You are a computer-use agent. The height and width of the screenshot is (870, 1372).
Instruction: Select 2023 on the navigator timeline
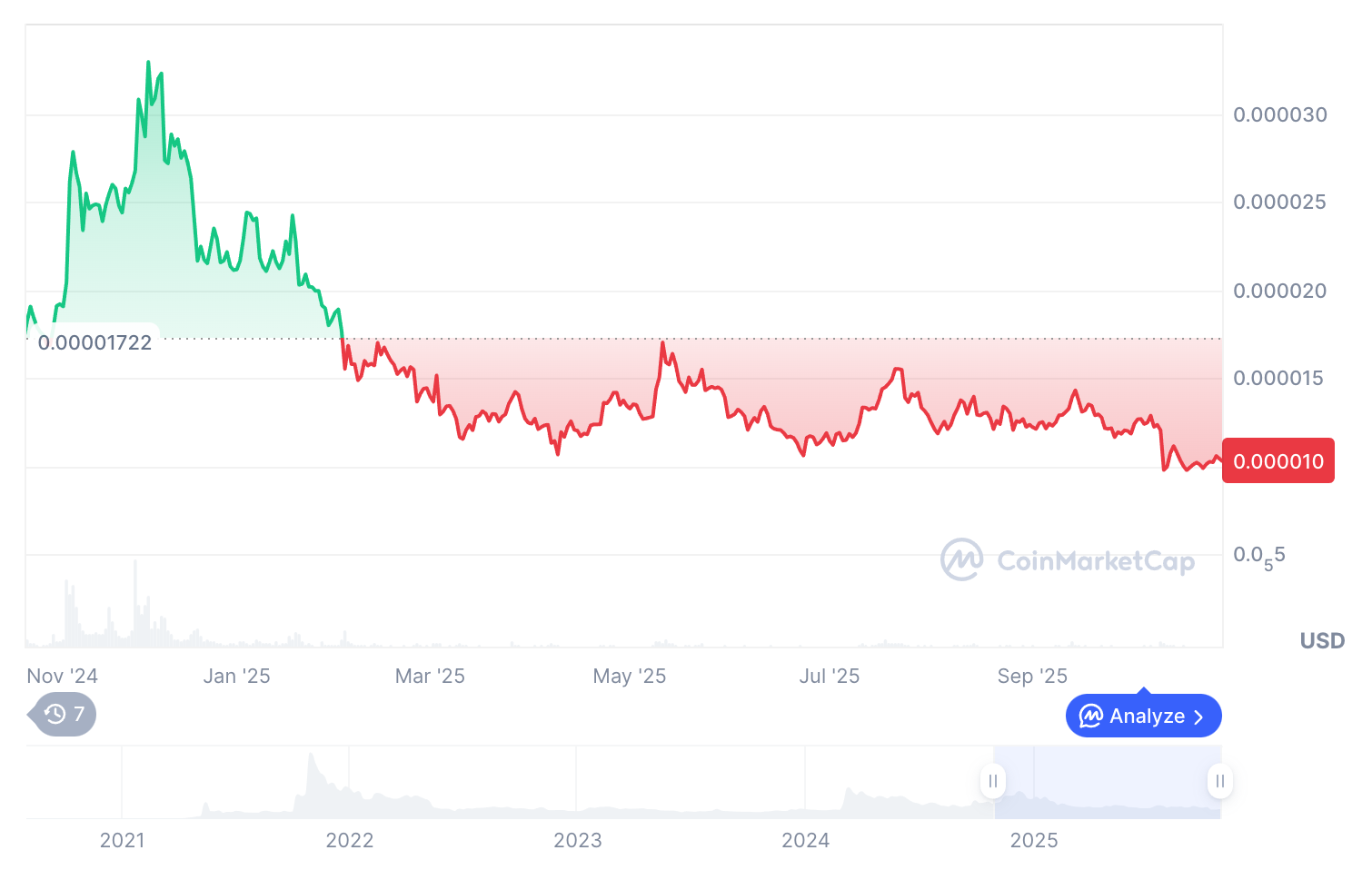point(578,840)
